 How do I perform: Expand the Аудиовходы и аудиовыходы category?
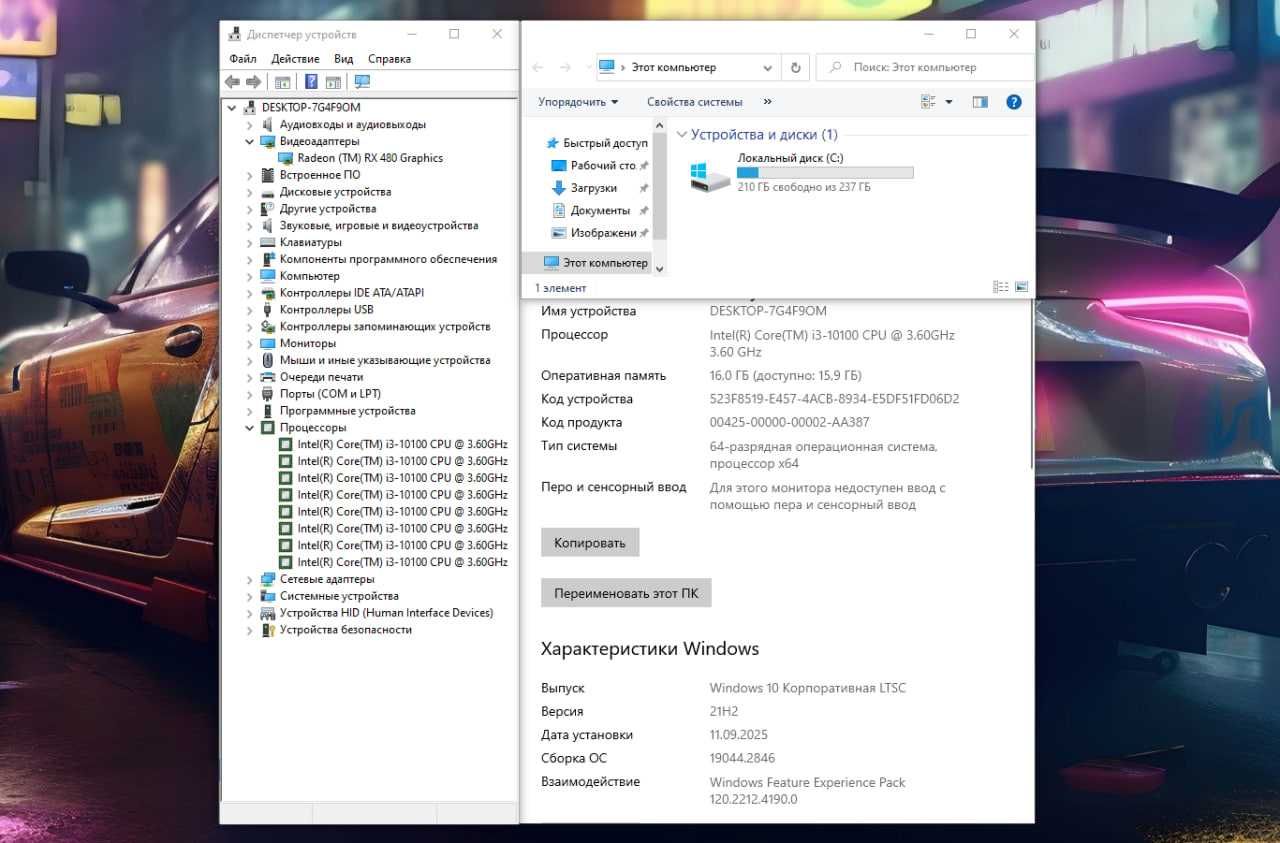[250, 125]
